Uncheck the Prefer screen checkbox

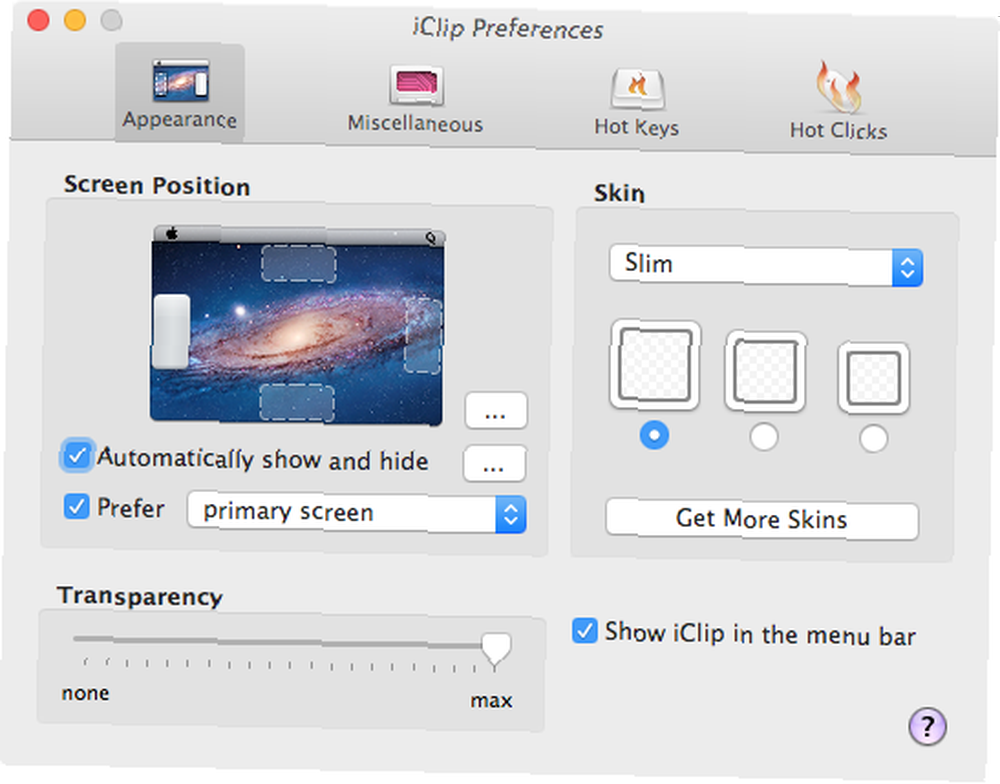click(x=77, y=507)
